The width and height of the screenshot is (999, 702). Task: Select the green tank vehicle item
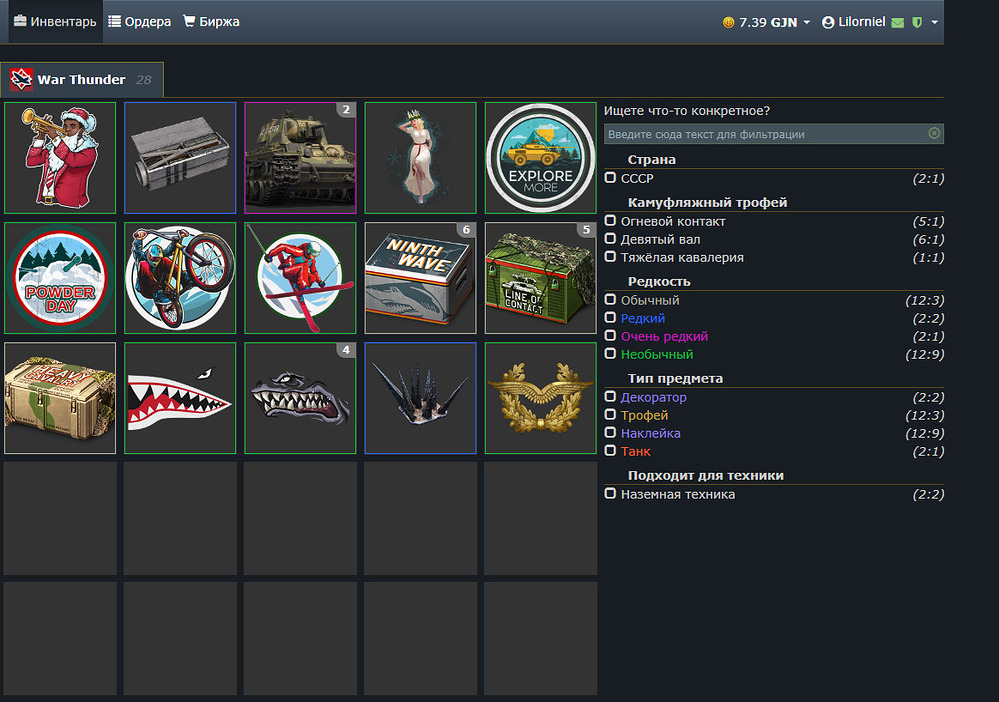[300, 158]
